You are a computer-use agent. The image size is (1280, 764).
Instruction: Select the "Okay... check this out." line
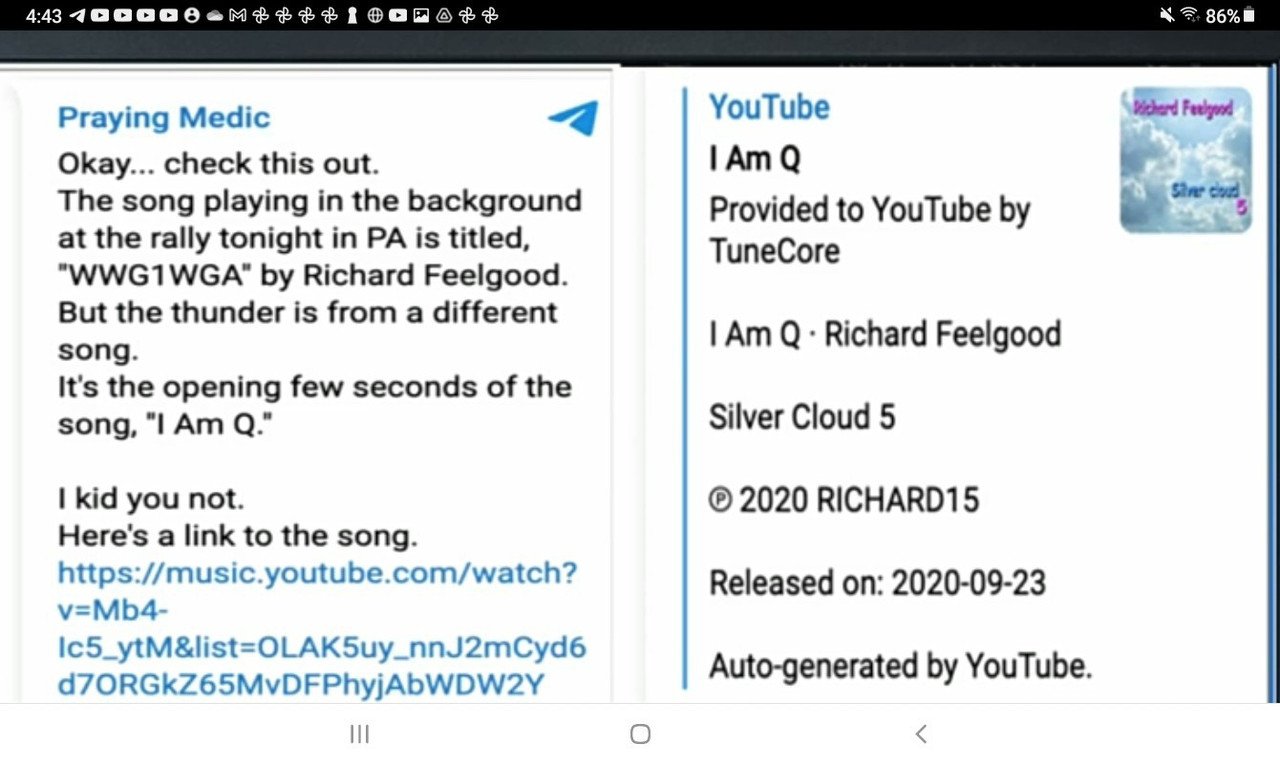(218, 163)
